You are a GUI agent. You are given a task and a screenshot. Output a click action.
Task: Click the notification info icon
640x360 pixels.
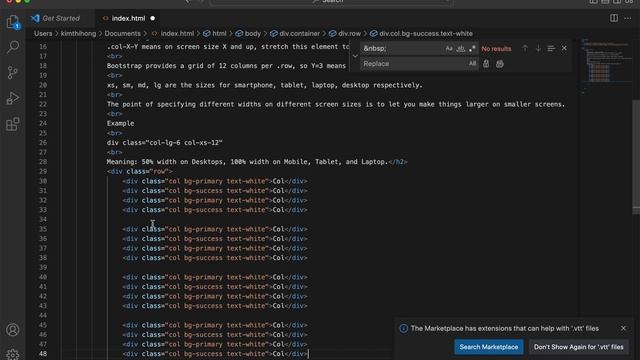[404, 329]
